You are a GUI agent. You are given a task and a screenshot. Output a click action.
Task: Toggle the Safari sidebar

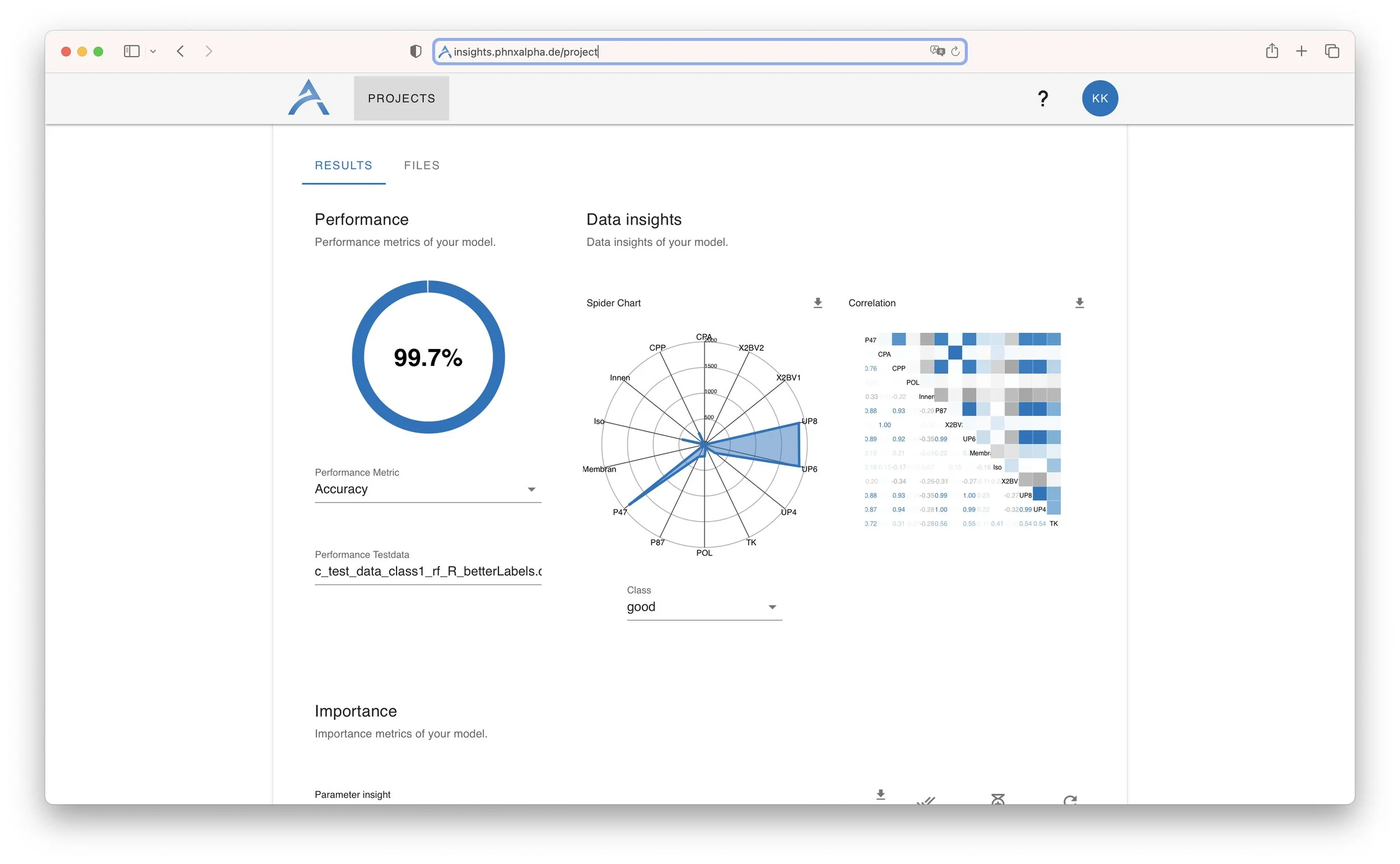coord(132,52)
